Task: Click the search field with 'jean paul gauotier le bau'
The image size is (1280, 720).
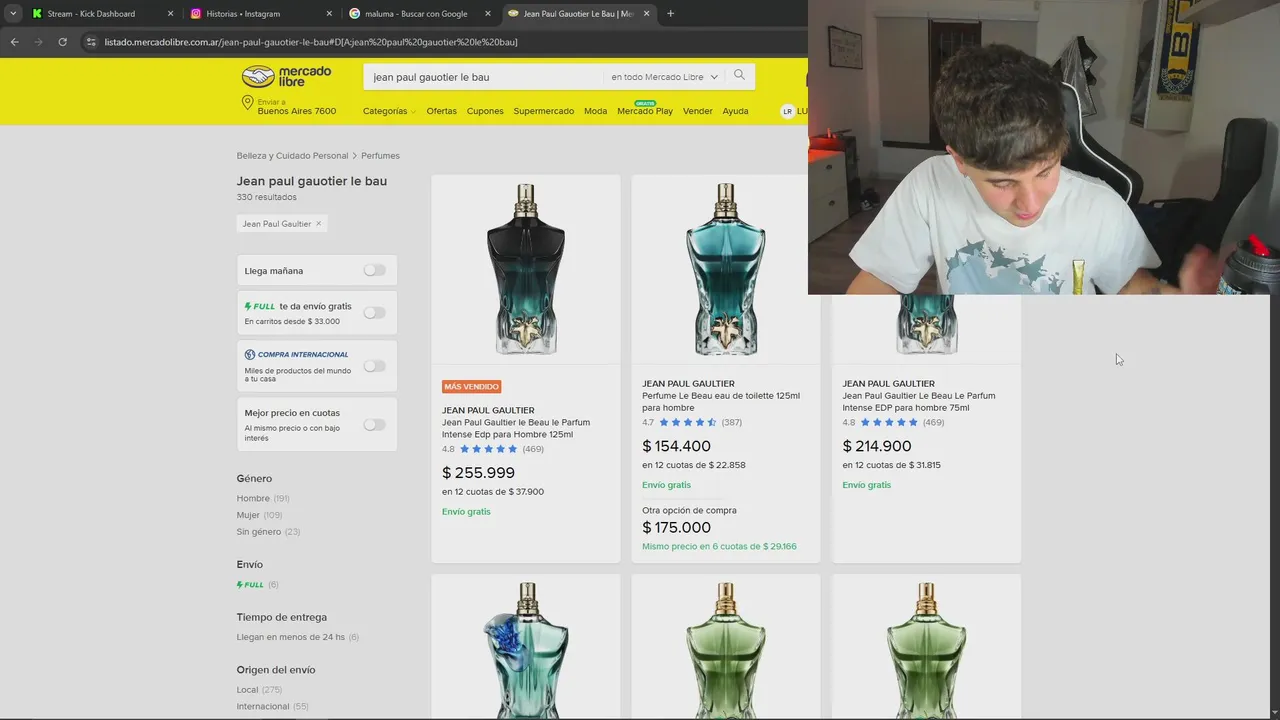Action: [x=485, y=77]
